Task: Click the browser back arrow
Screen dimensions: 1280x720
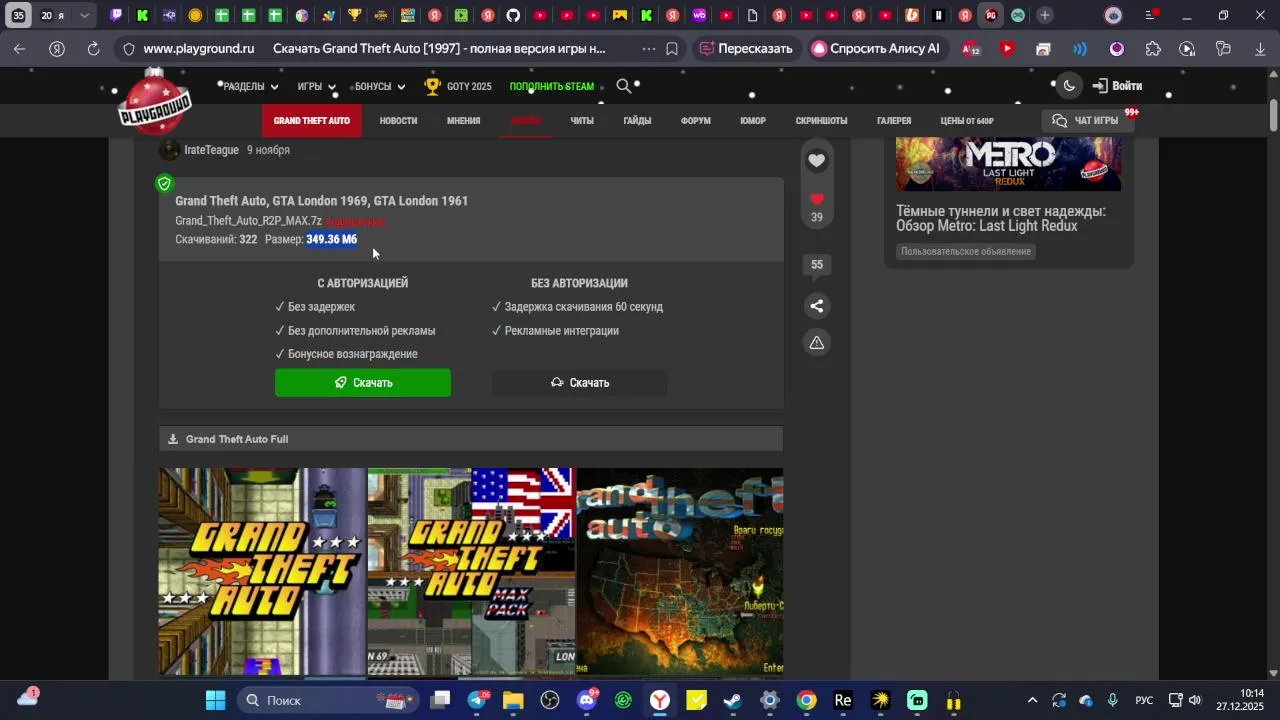Action: (20, 48)
